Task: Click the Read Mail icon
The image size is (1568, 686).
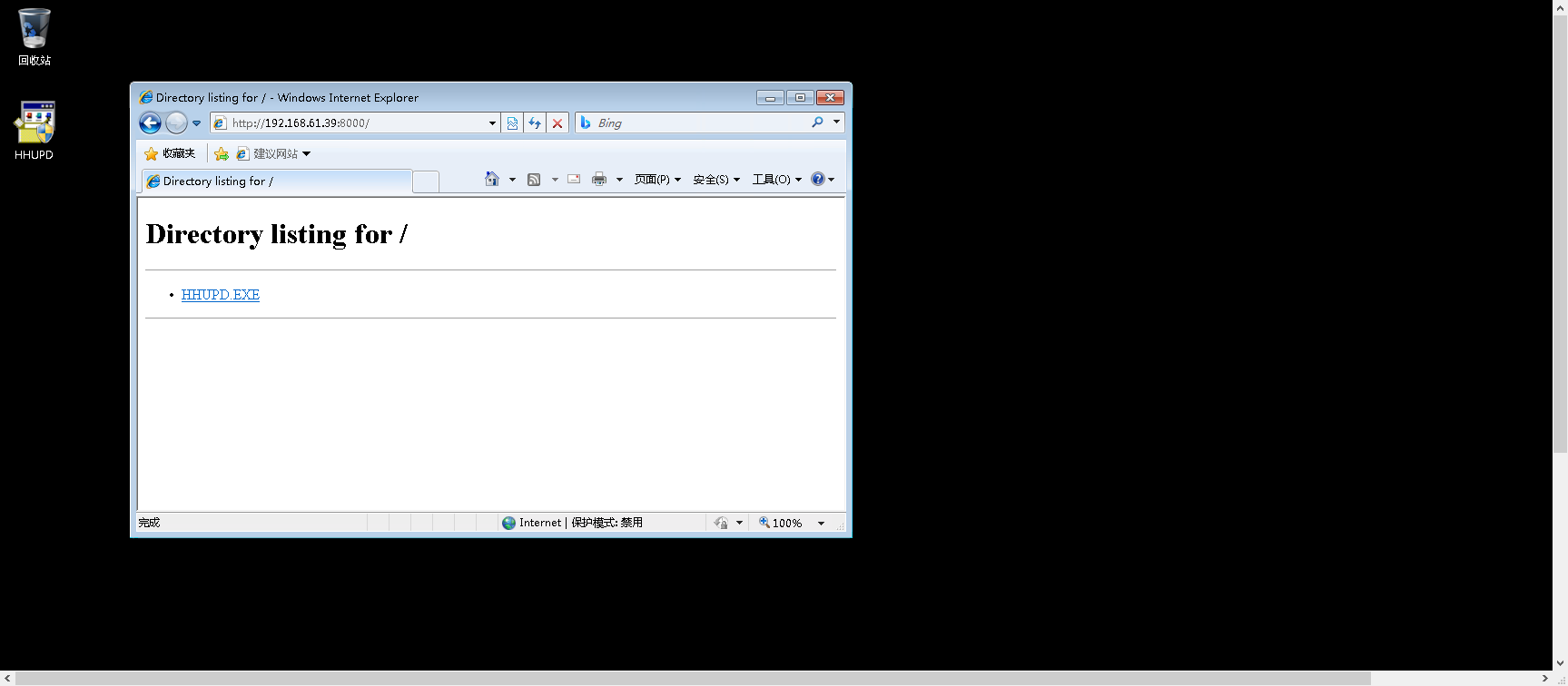Action: (x=574, y=179)
